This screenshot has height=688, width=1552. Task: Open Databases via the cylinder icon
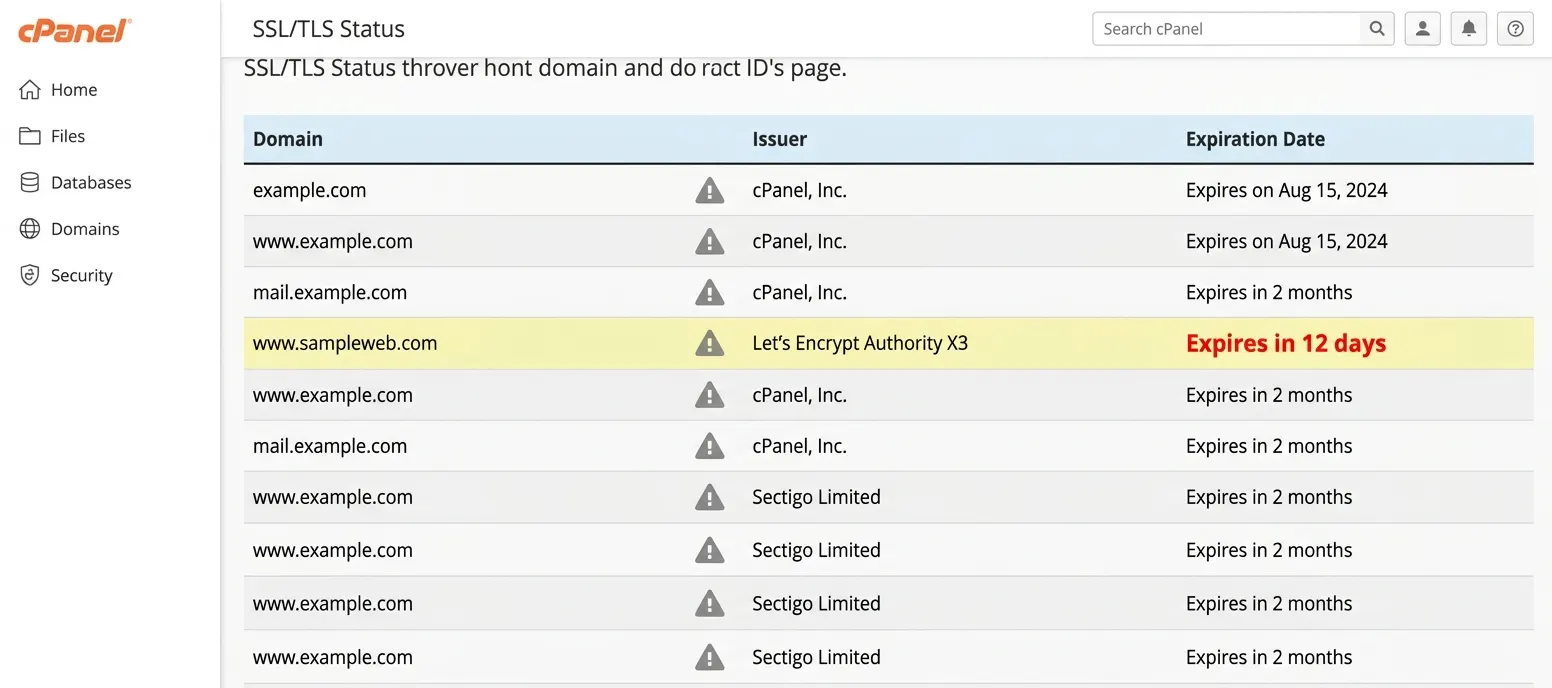(x=30, y=182)
